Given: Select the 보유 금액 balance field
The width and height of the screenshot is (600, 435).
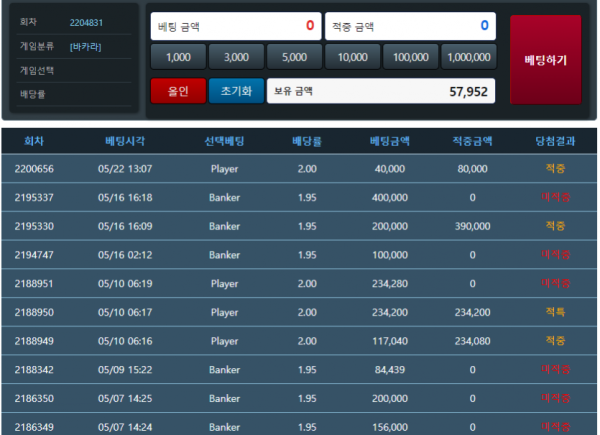Looking at the screenshot, I should click(382, 91).
